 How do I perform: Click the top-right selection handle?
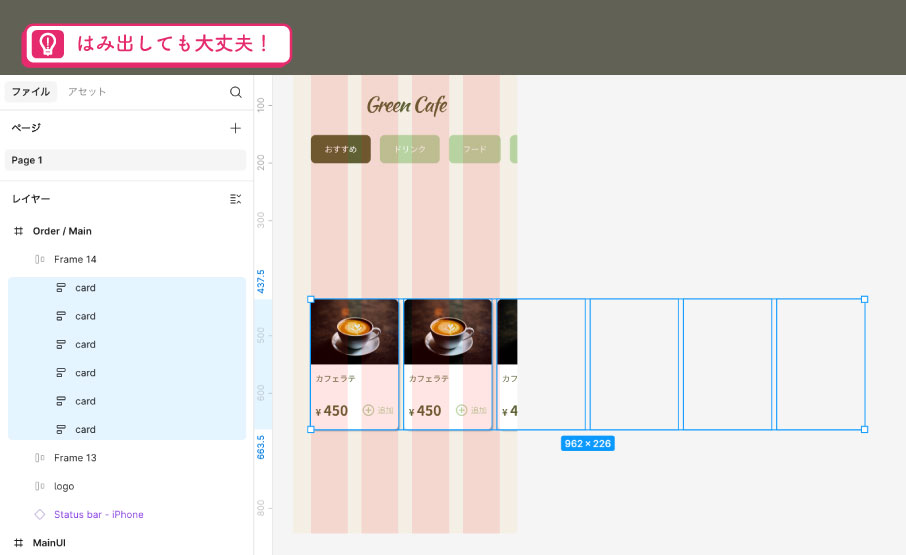point(864,299)
